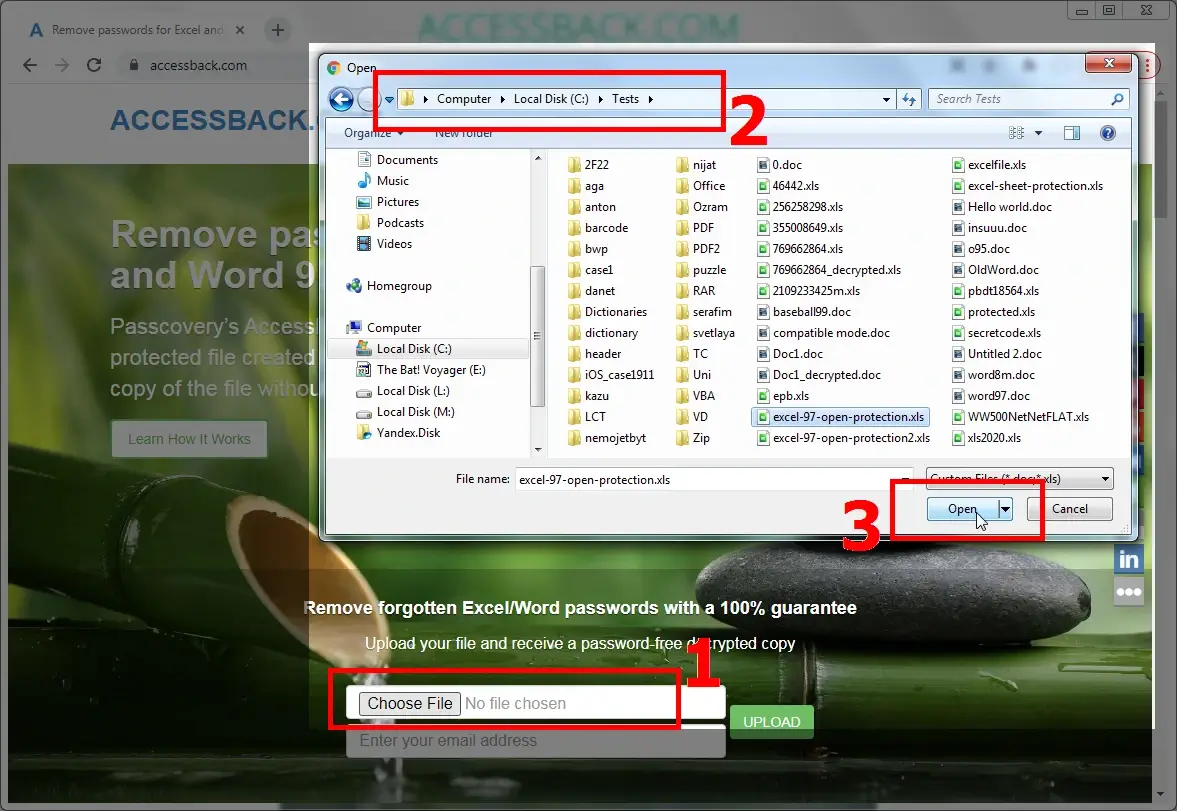Open the view options icon in dialog toolbar
Screen dimensions: 1177x811
(1016, 133)
